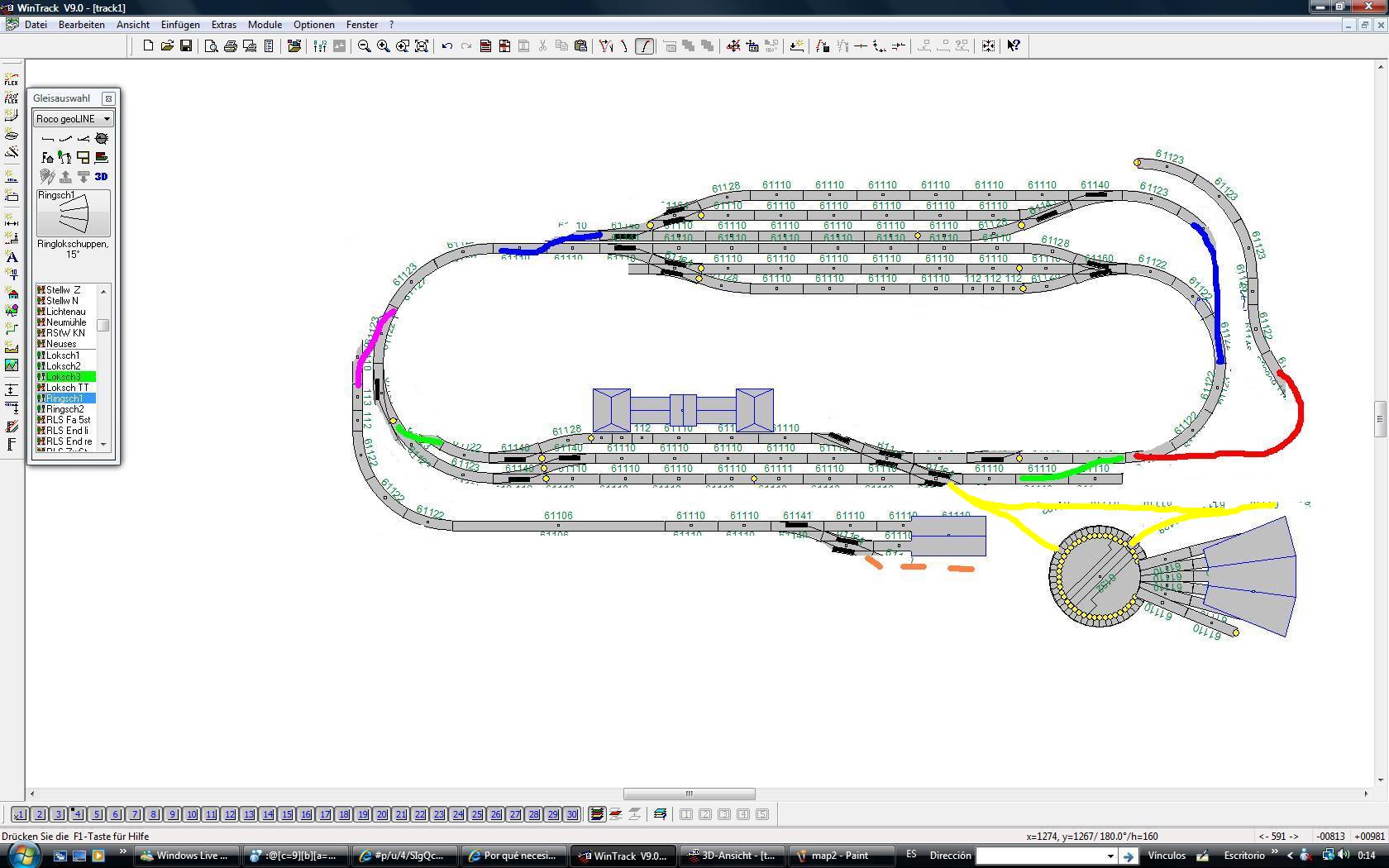Click the save file toolbar icon
Screen dimensions: 1389x868
pos(186,46)
